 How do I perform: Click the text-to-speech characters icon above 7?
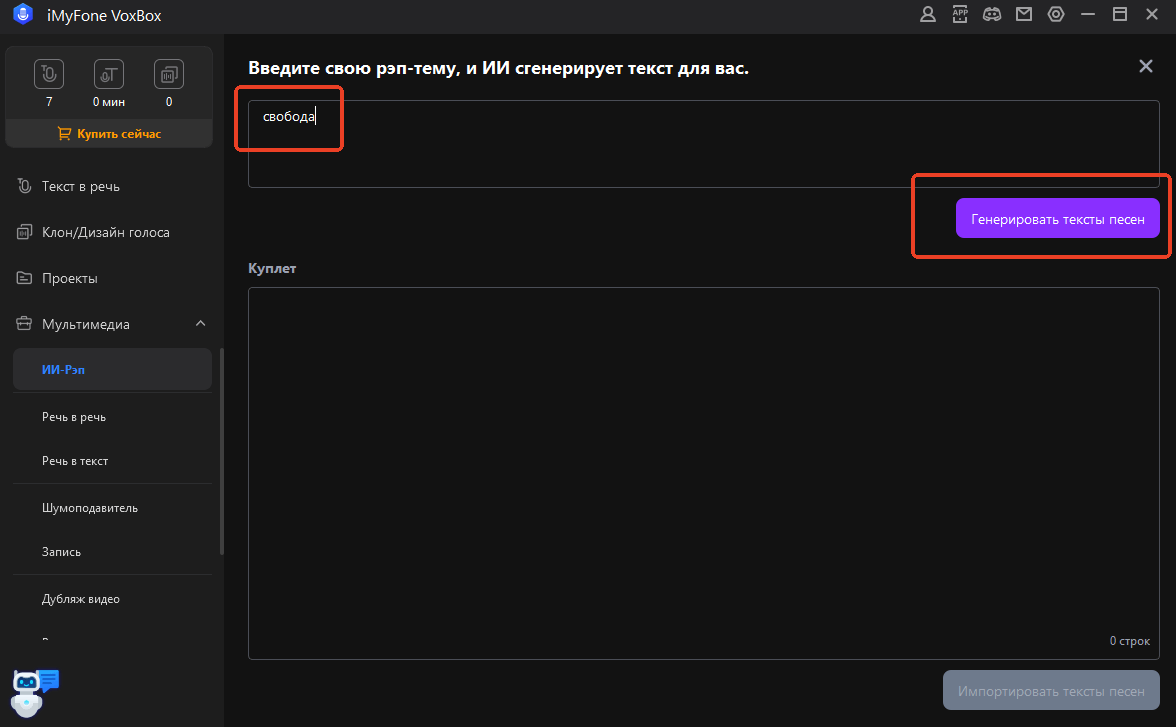pyautogui.click(x=49, y=74)
